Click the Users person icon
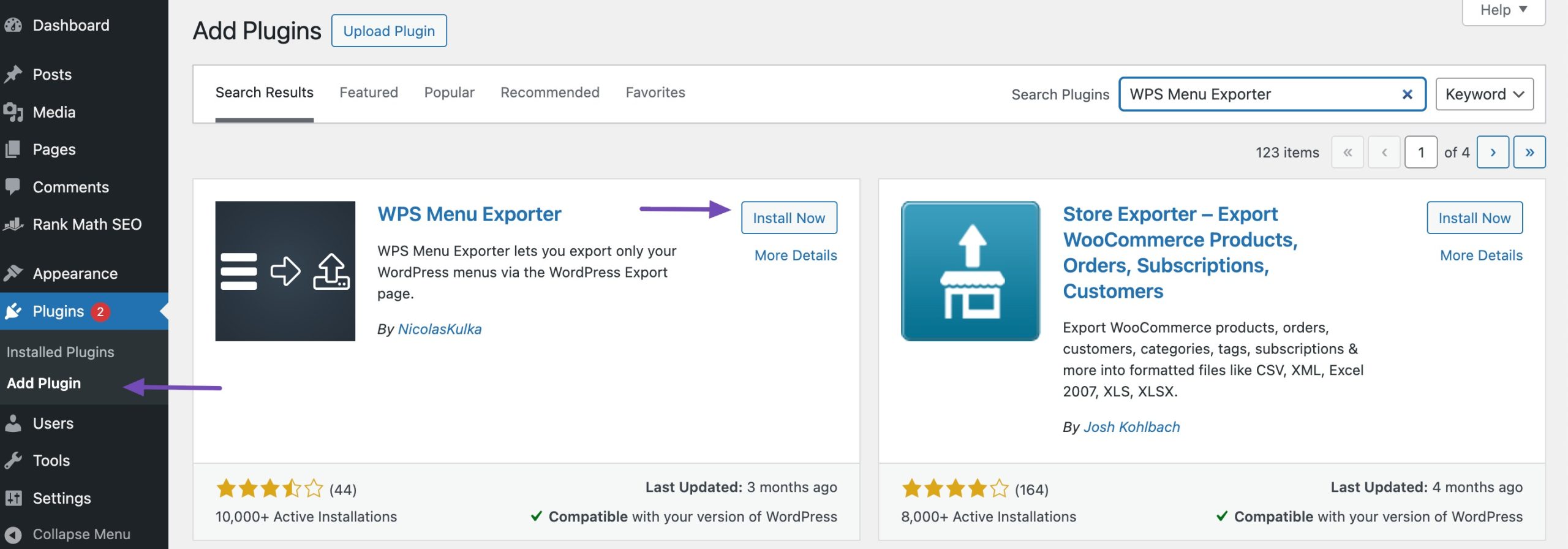 (13, 423)
